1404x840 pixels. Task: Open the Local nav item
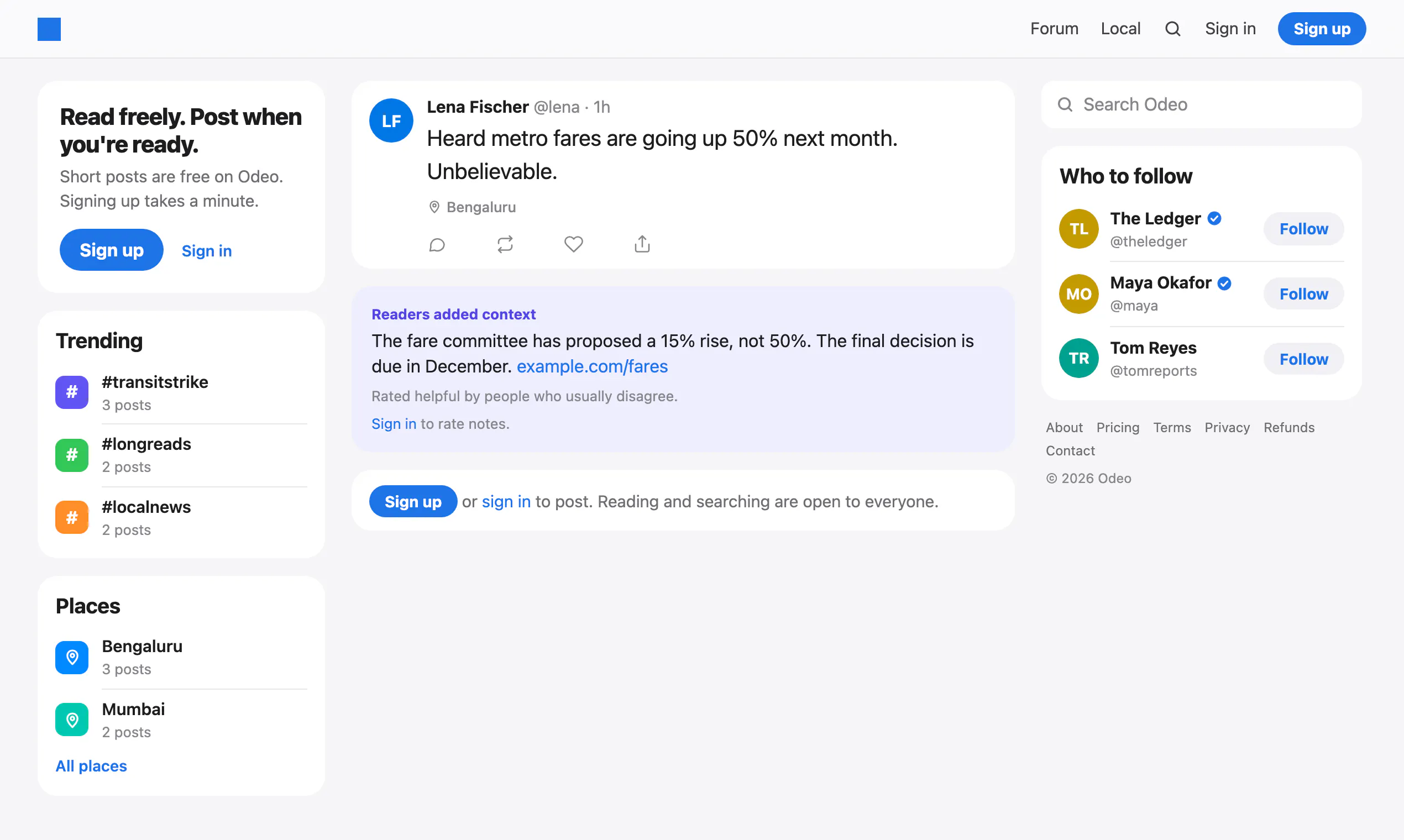pyautogui.click(x=1120, y=29)
